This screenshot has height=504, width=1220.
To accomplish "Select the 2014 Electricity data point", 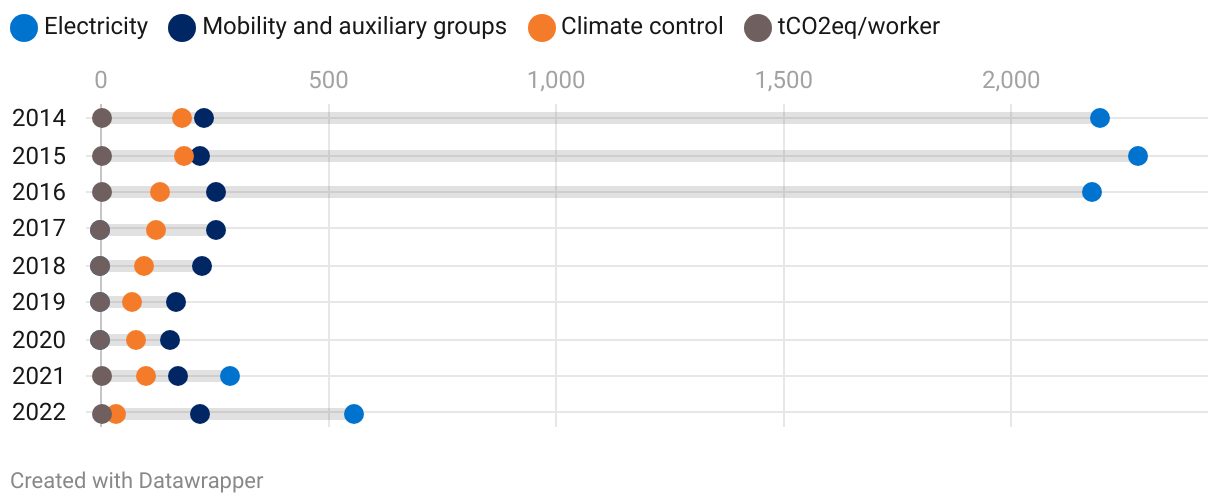I will pyautogui.click(x=1100, y=119).
